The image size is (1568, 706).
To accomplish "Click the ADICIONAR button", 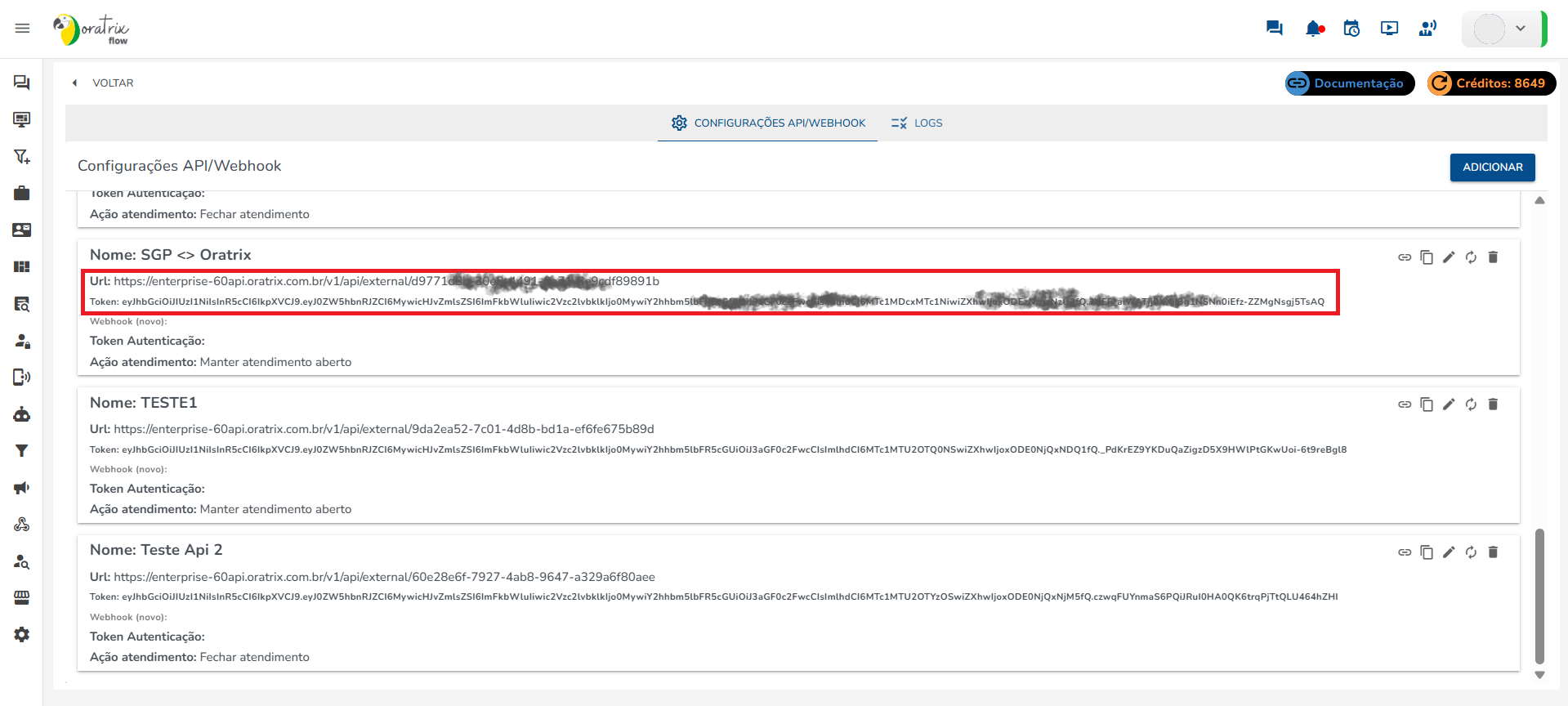I will pos(1492,168).
